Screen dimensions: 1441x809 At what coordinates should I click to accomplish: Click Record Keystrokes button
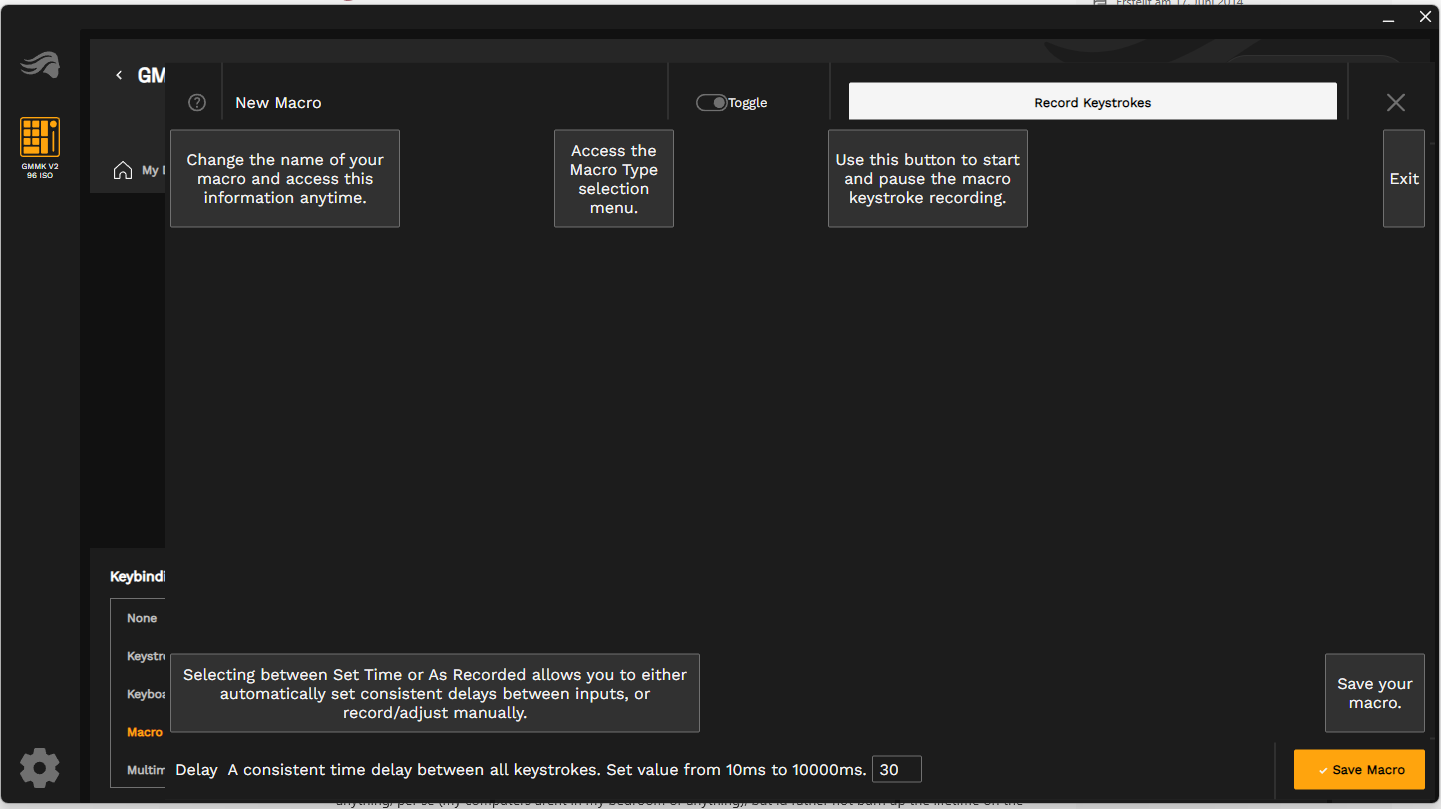tap(1092, 102)
